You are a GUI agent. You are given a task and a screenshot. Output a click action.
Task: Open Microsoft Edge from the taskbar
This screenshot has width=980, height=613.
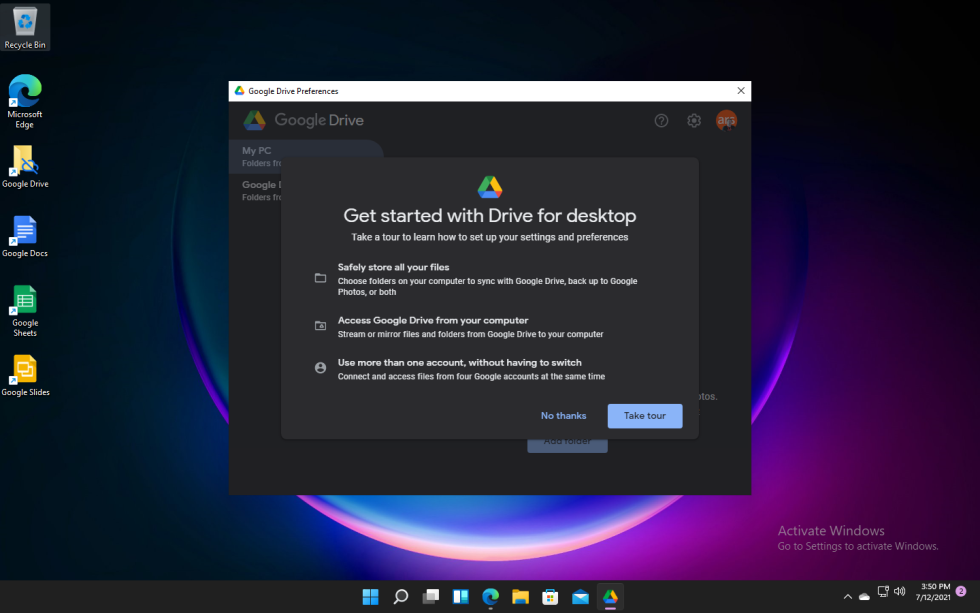(x=490, y=596)
